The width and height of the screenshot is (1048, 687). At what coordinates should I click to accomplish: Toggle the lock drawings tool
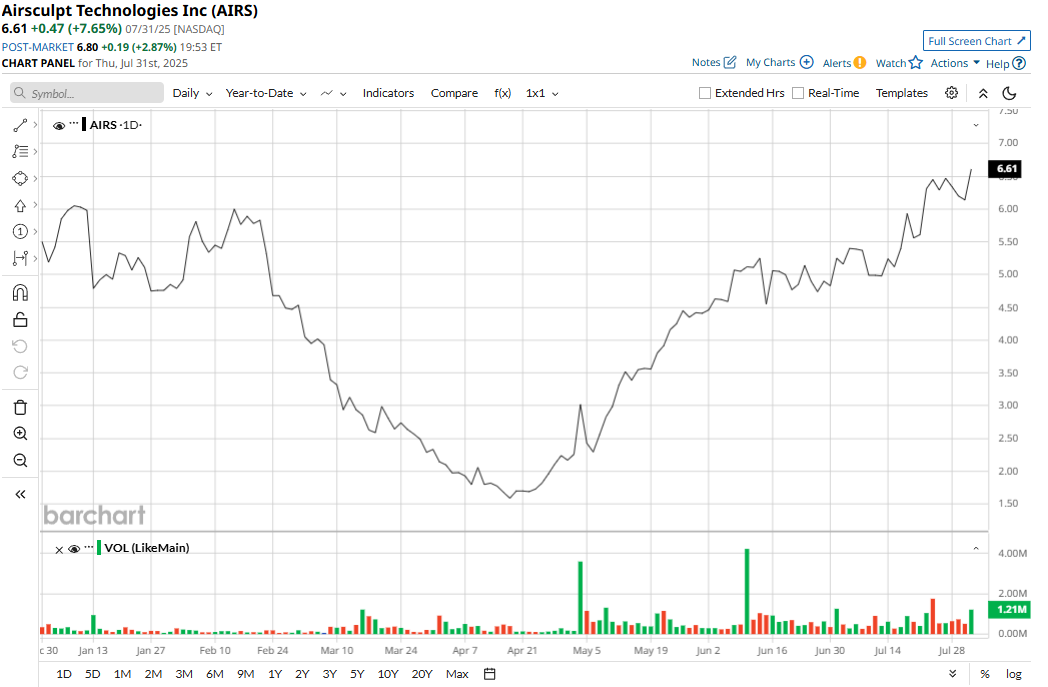(20, 319)
